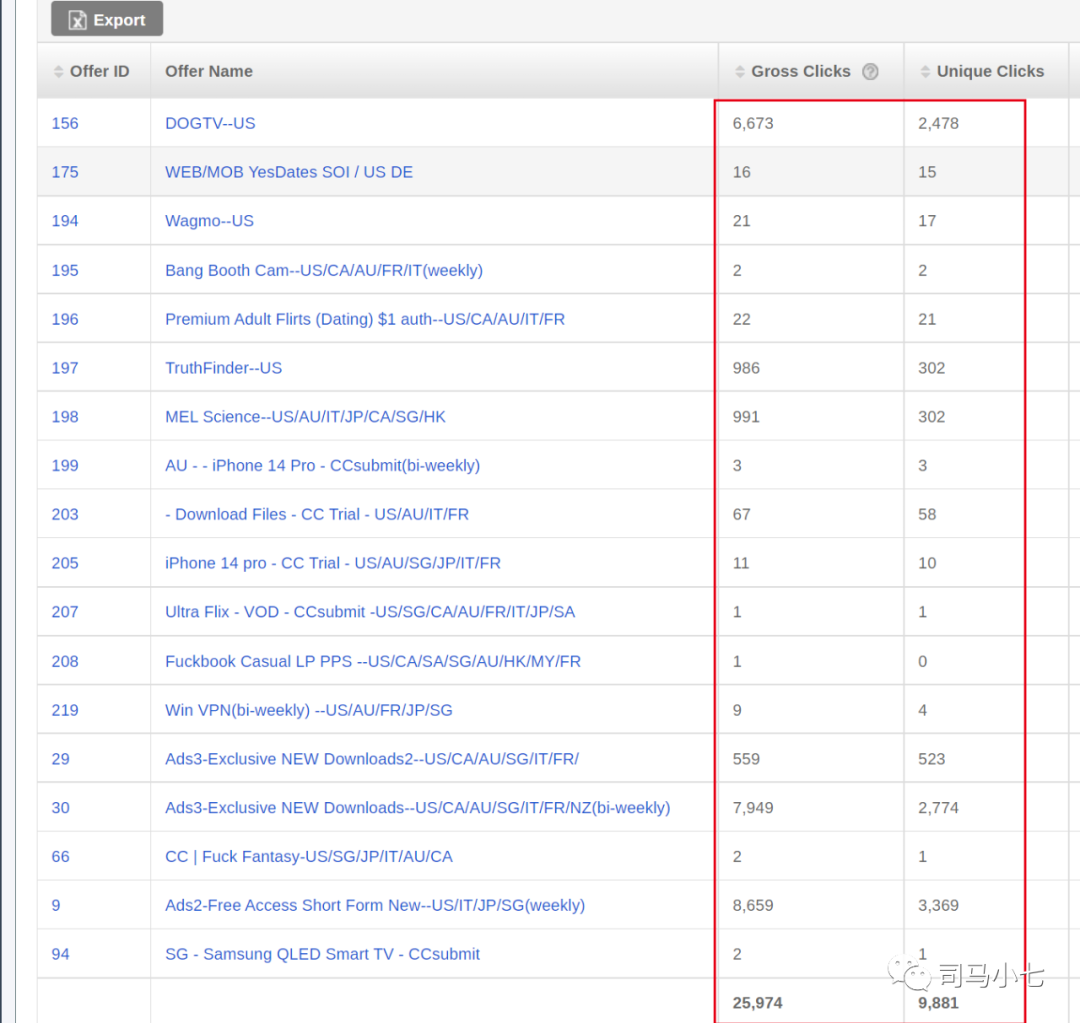Open offer ID 175 link
1080x1023 pixels.
click(x=65, y=172)
